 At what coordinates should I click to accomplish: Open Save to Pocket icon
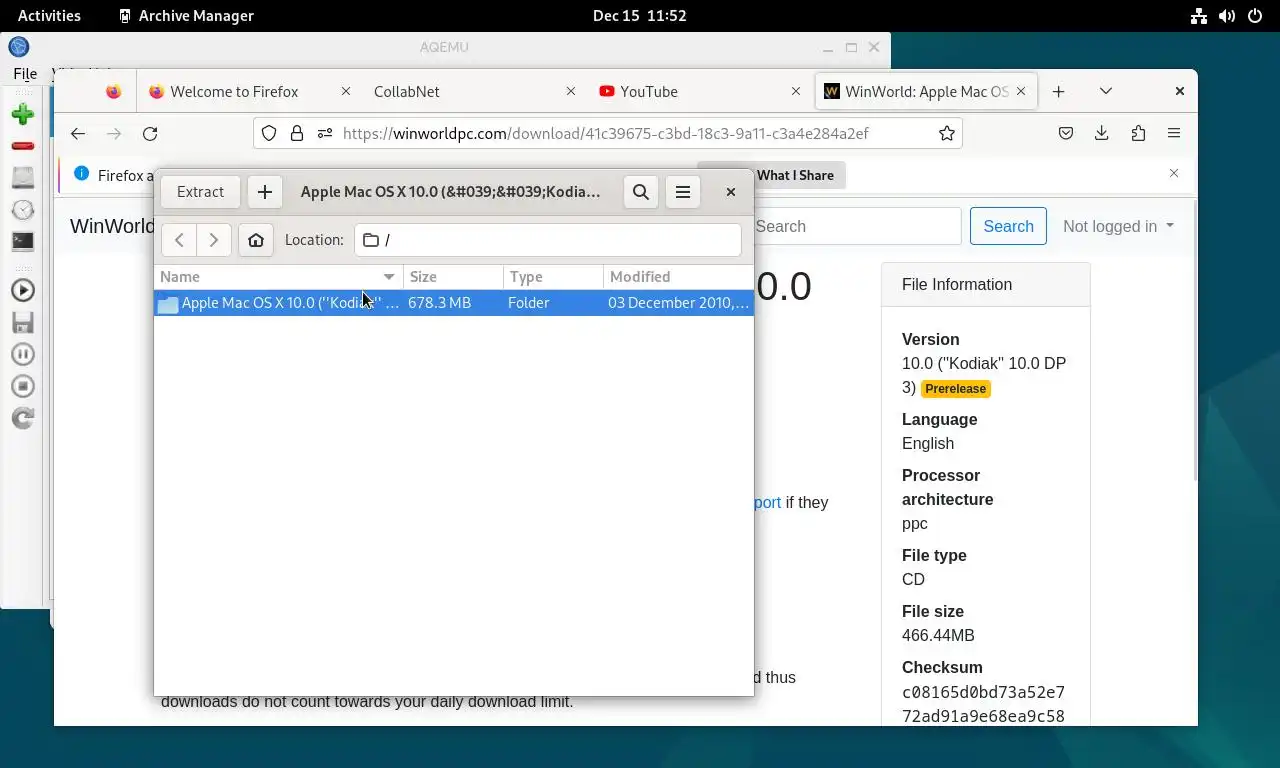click(1066, 134)
